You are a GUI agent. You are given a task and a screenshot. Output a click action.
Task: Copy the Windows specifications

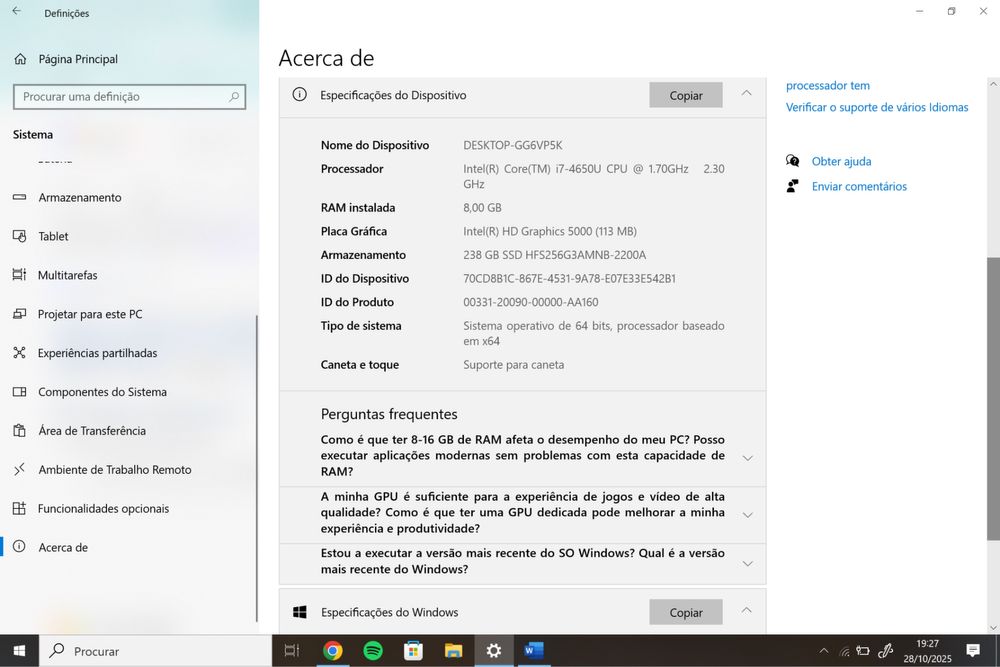[x=686, y=612]
